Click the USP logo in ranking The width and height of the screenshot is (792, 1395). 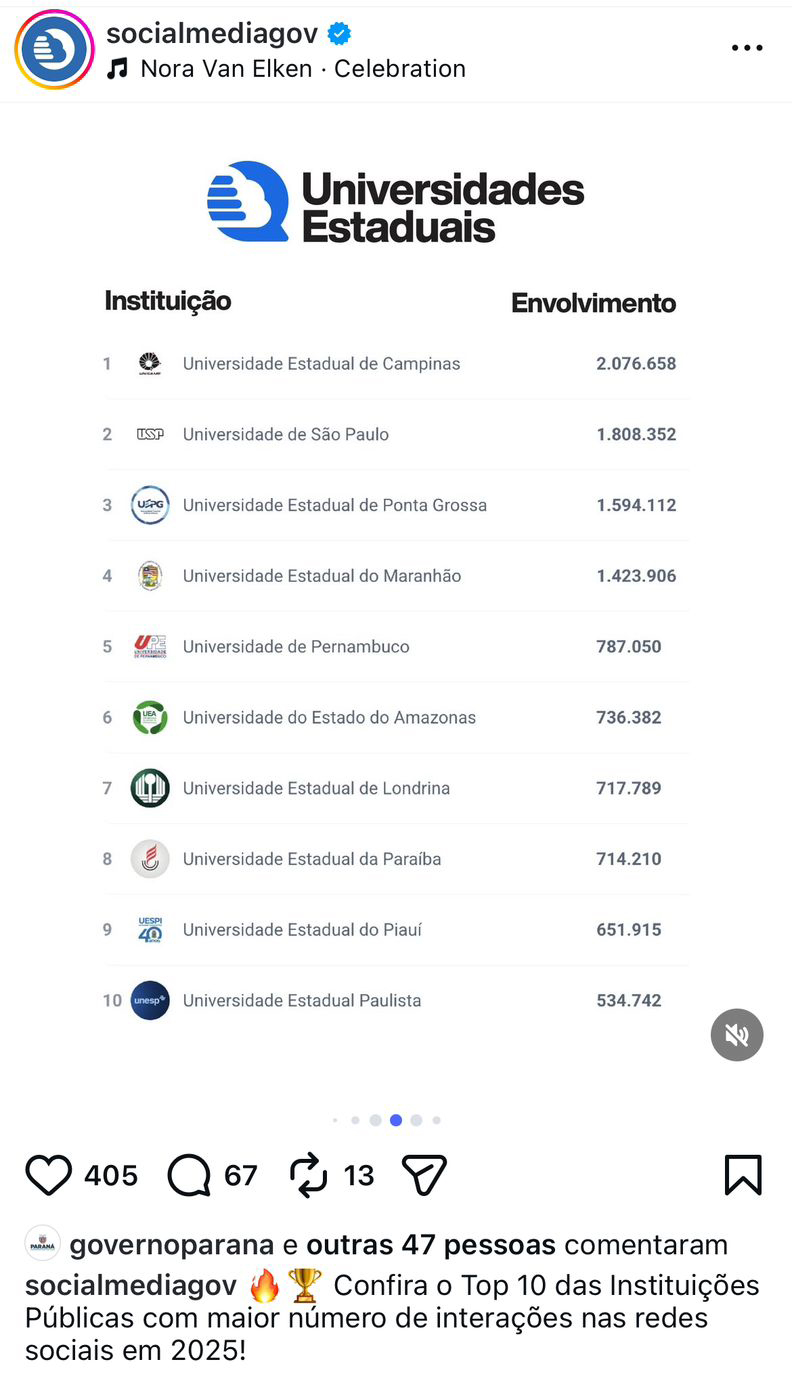150,435
